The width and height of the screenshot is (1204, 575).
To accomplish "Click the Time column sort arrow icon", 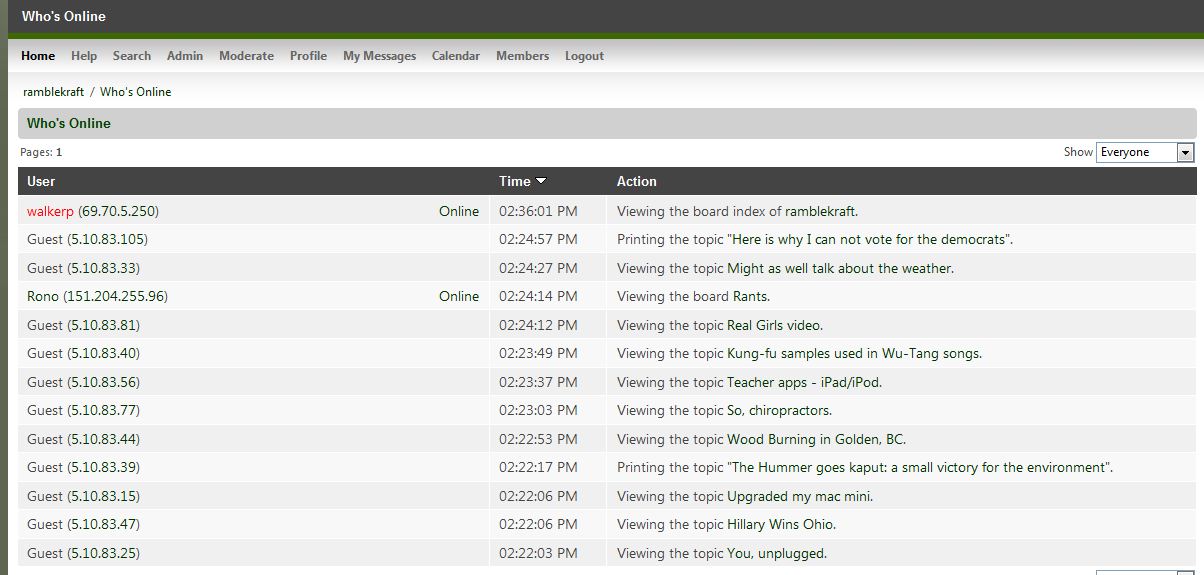I will (x=541, y=181).
